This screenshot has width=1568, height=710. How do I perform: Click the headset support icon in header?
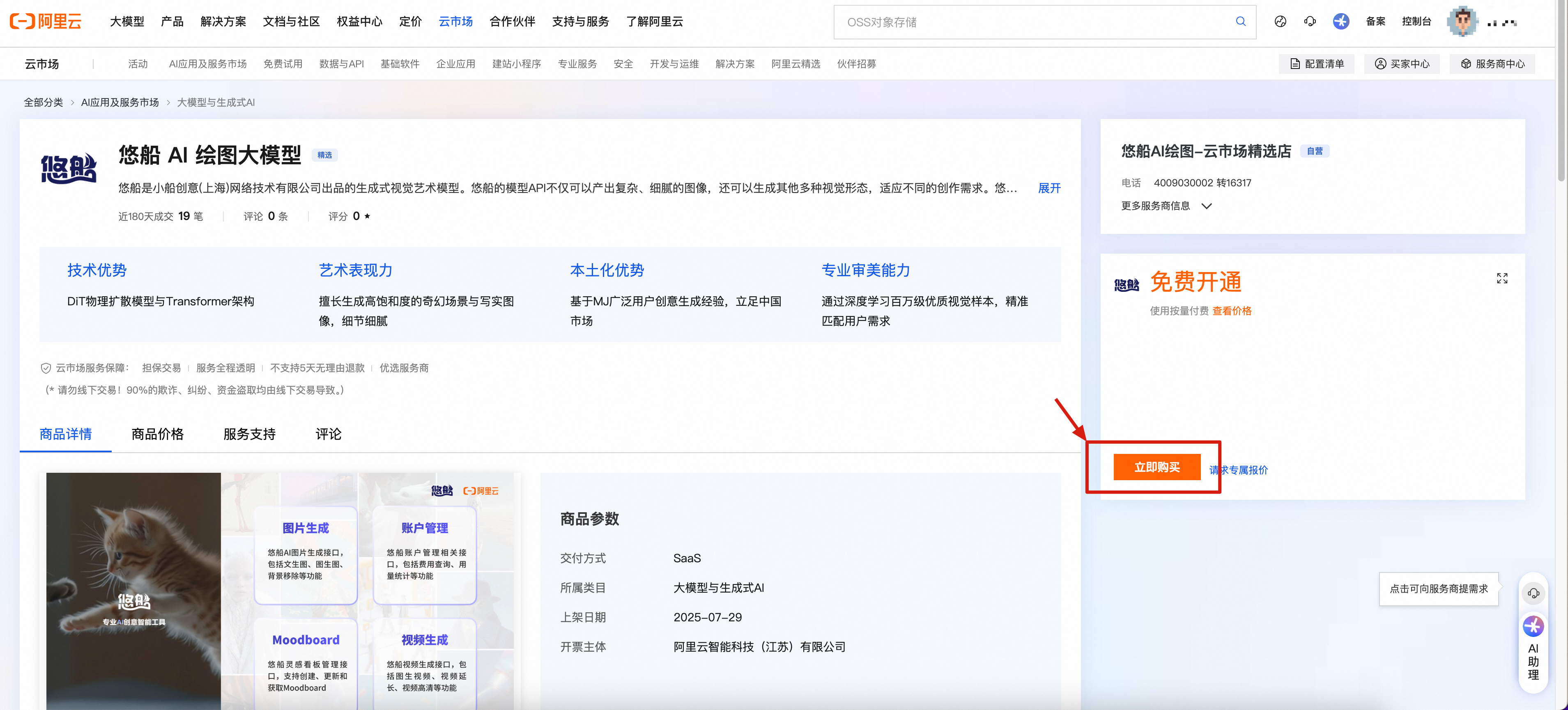pyautogui.click(x=1310, y=21)
